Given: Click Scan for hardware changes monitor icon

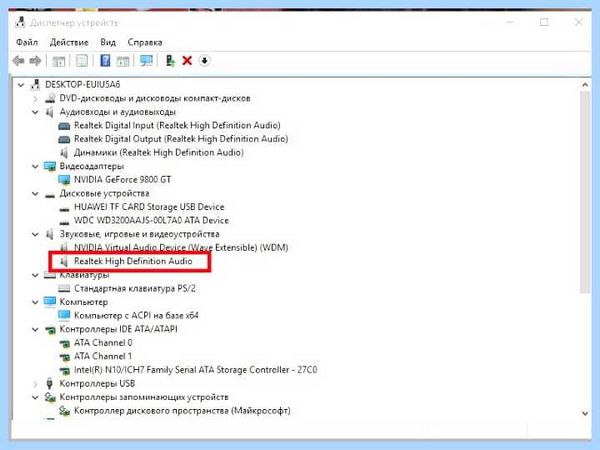Looking at the screenshot, I should coord(146,60).
